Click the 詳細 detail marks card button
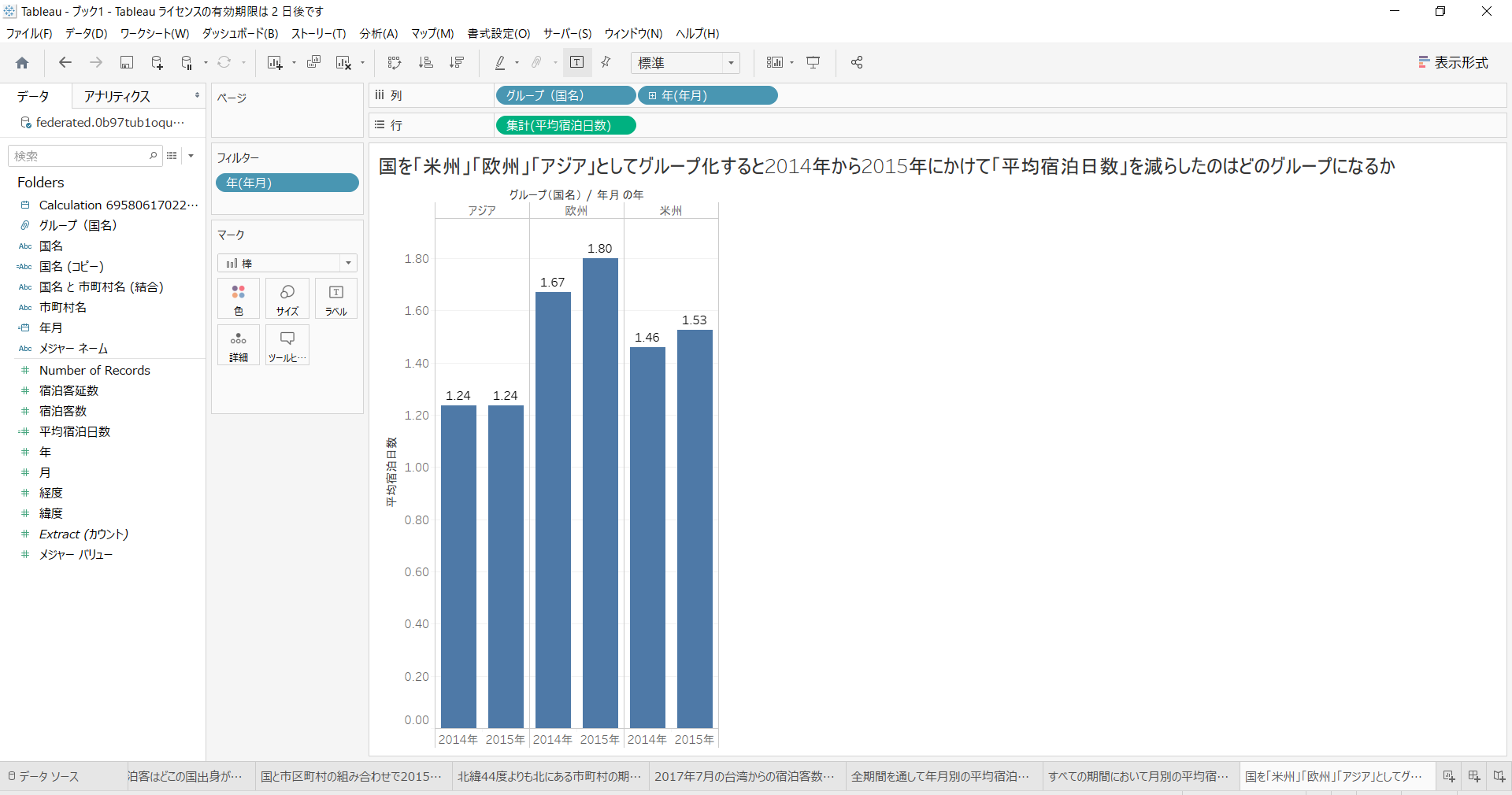This screenshot has width=1512, height=795. [239, 346]
